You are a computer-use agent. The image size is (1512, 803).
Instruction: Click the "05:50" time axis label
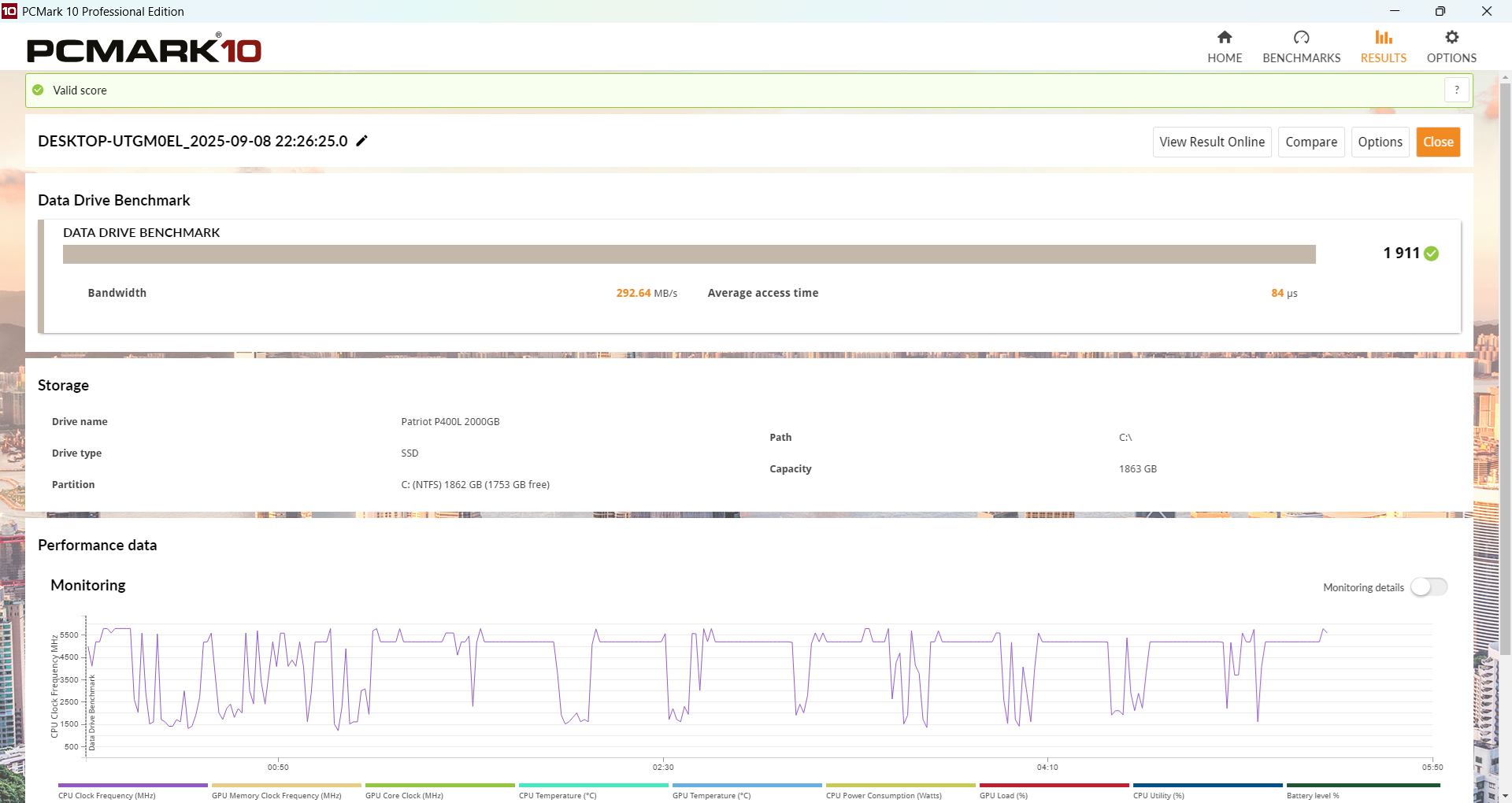coord(1432,767)
